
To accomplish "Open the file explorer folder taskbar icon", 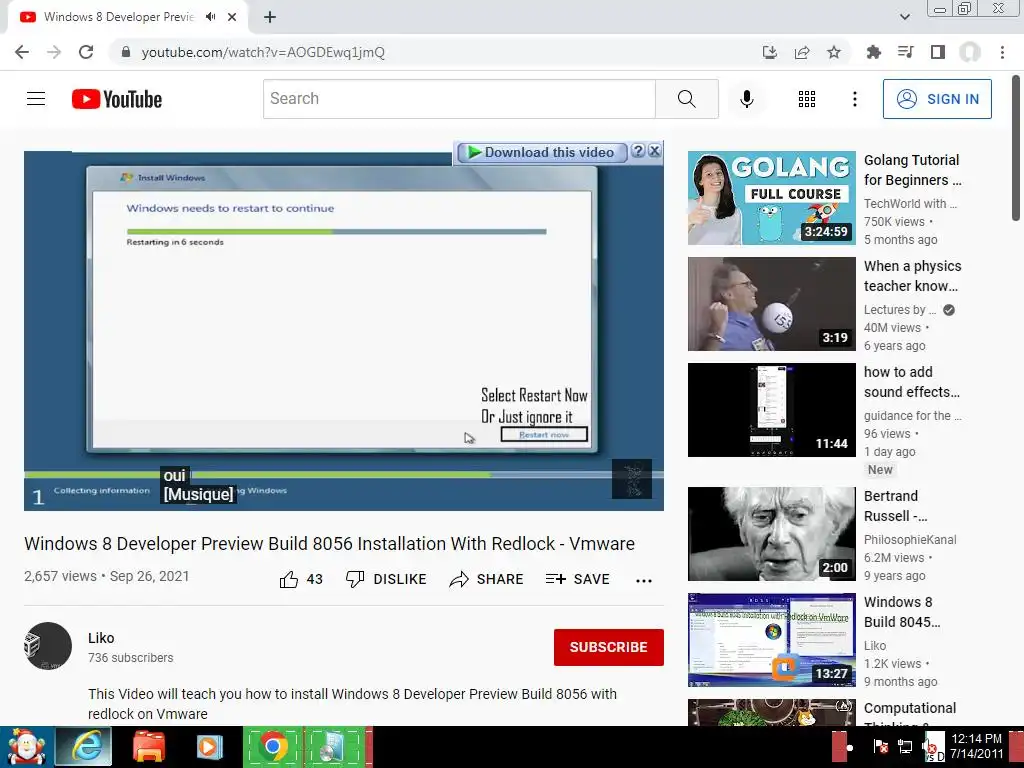I will tap(148, 747).
